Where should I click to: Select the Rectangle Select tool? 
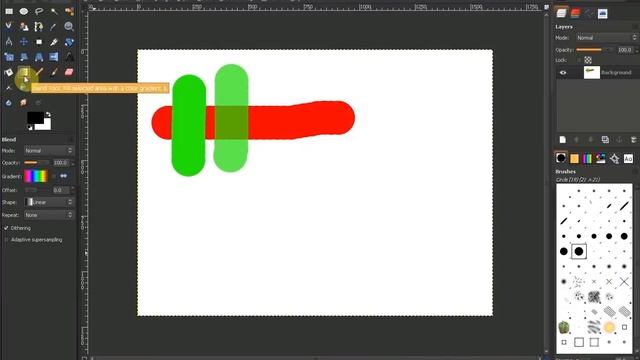(x=9, y=11)
